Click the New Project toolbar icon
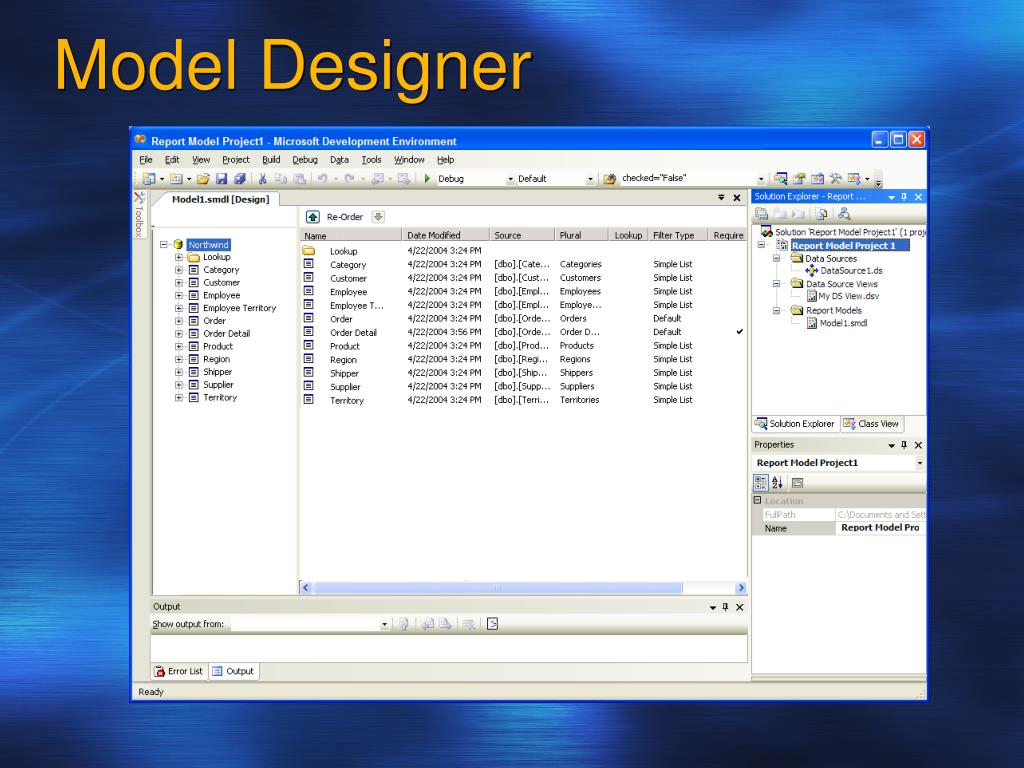Screen dimensions: 1024x768 coord(149,178)
